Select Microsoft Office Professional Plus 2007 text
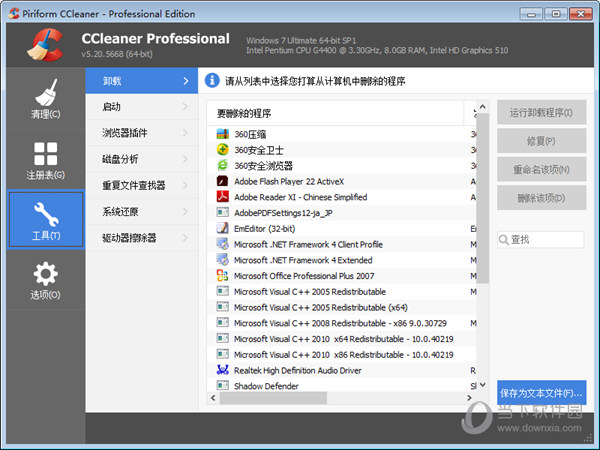The image size is (600, 450). [304, 276]
